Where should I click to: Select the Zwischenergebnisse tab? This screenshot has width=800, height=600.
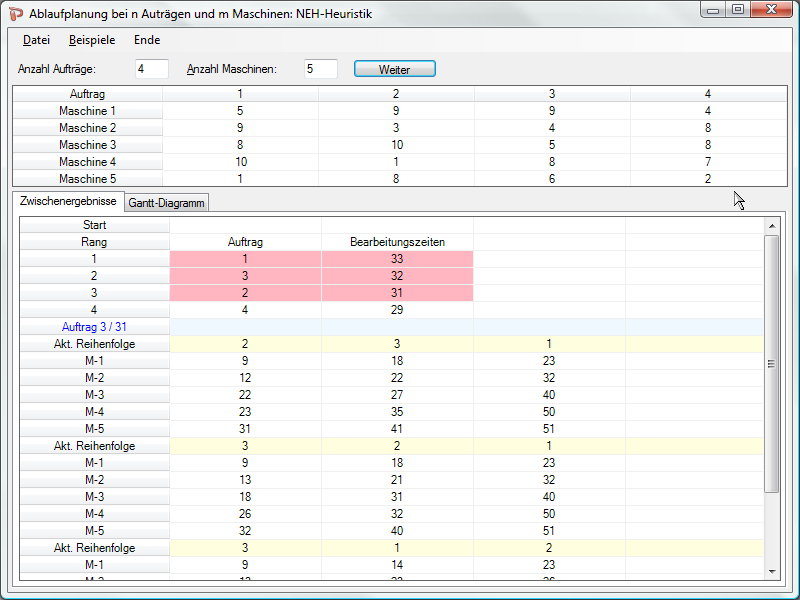tap(68, 202)
